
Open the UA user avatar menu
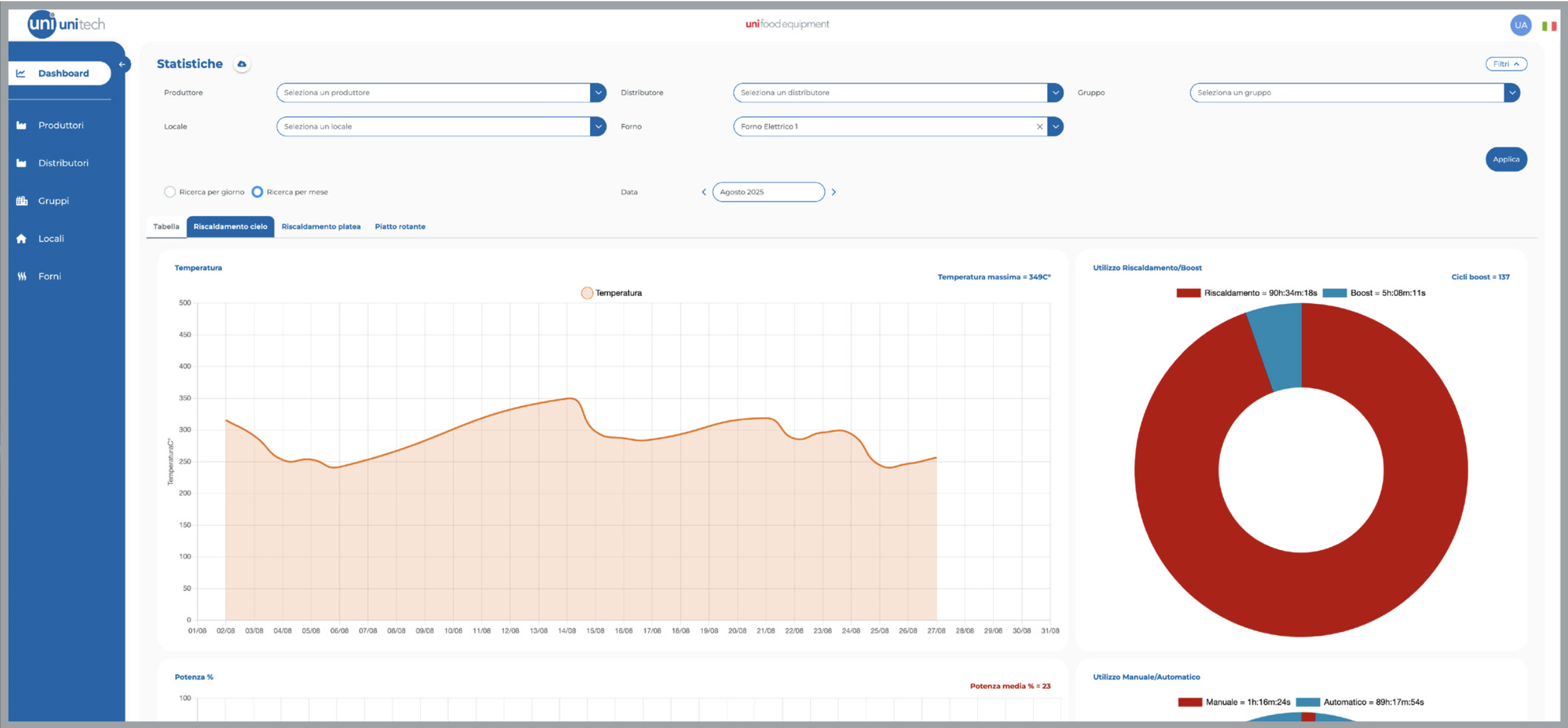click(1520, 25)
